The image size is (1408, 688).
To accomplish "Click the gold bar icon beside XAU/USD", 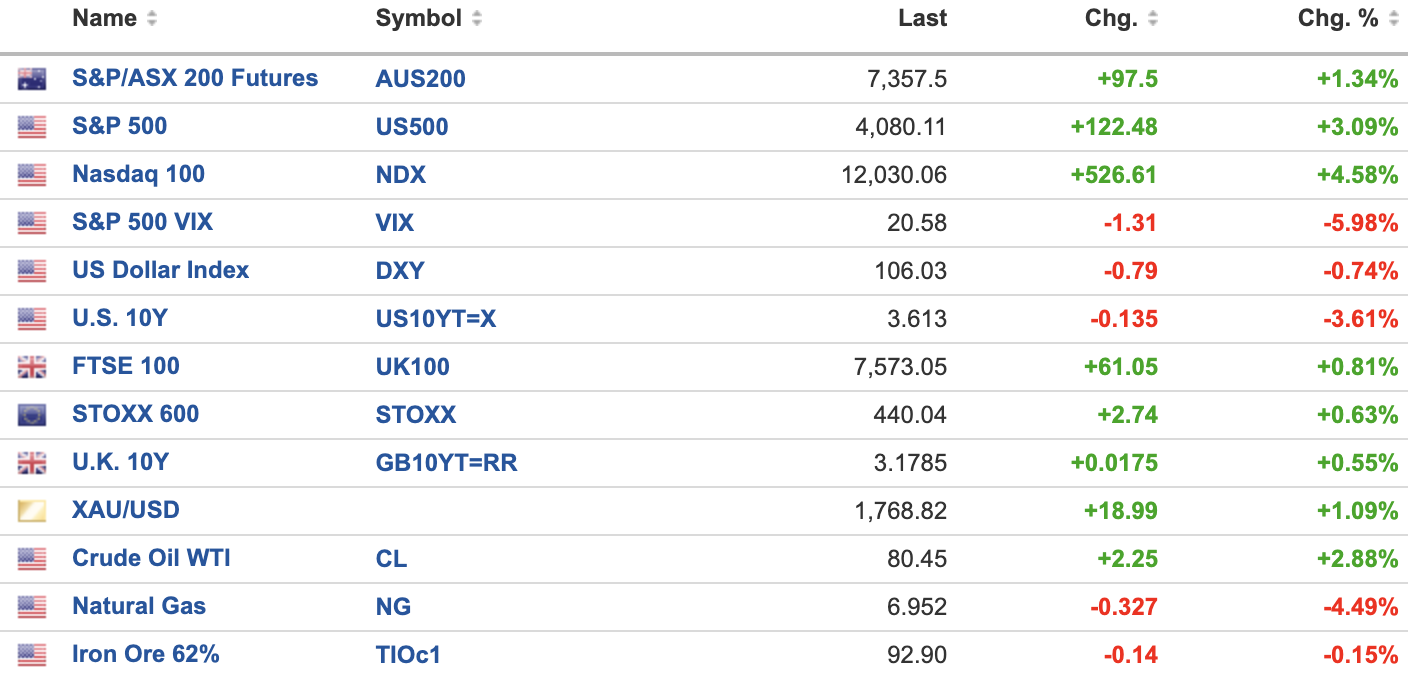I will [x=32, y=511].
